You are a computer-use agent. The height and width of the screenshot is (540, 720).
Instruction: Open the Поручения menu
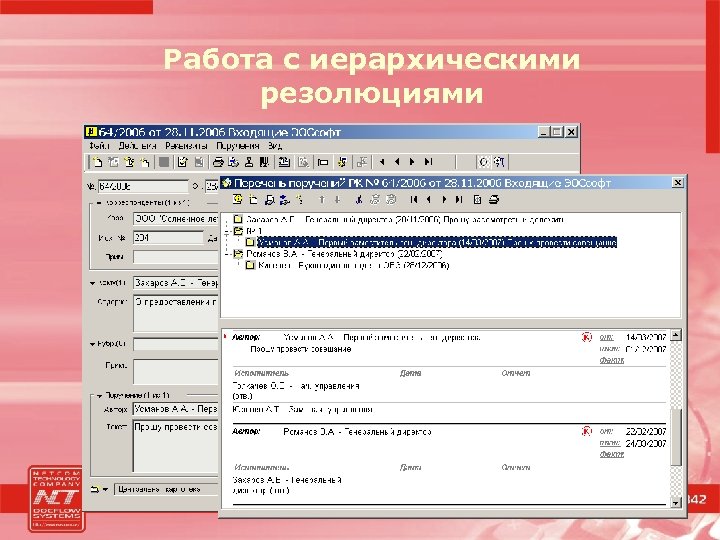[x=237, y=146]
